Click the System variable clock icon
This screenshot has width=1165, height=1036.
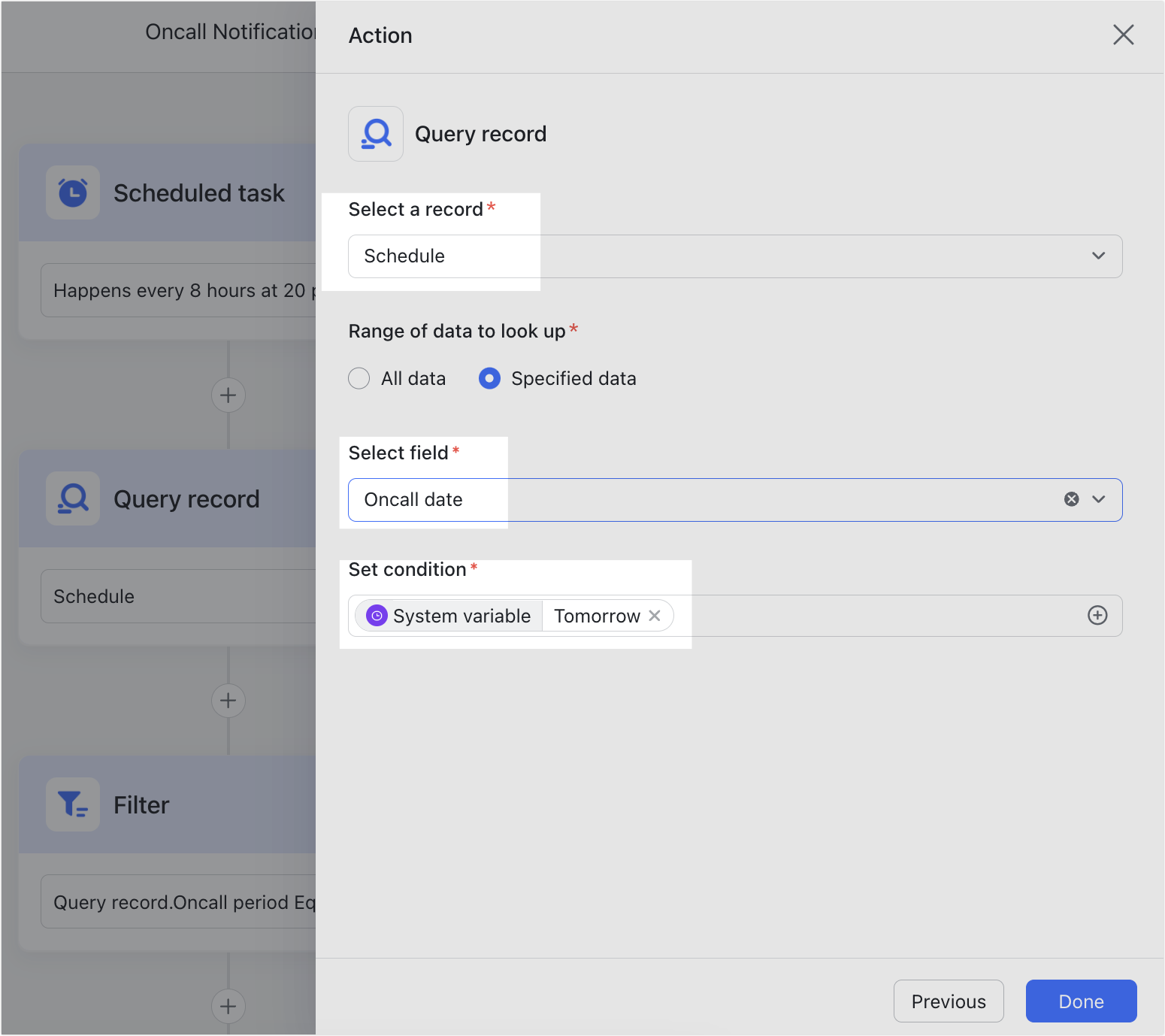377,615
